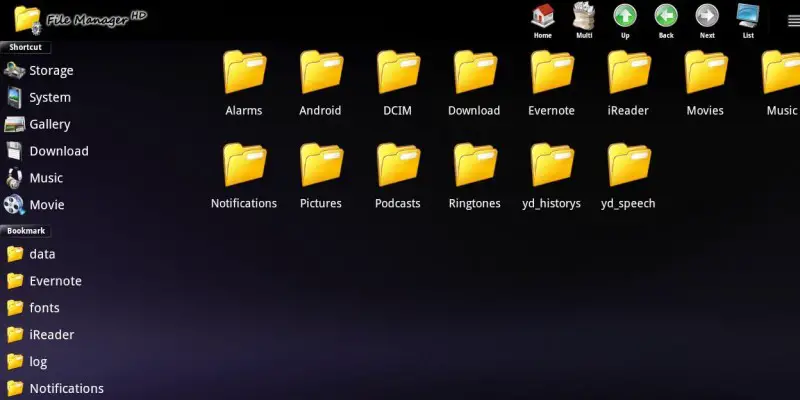
Task: Go to Next folder in history
Action: tap(707, 21)
